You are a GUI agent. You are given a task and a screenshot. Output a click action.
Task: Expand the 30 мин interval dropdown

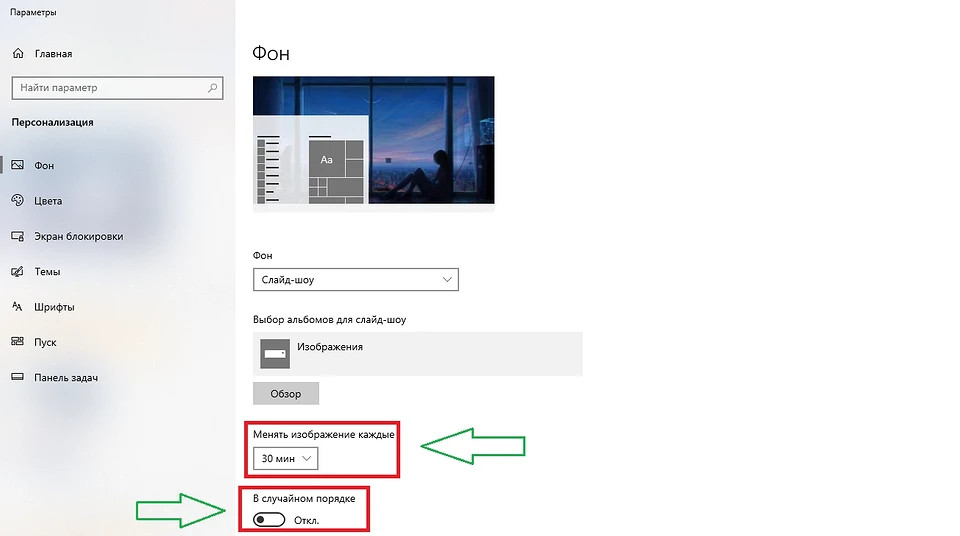click(286, 459)
